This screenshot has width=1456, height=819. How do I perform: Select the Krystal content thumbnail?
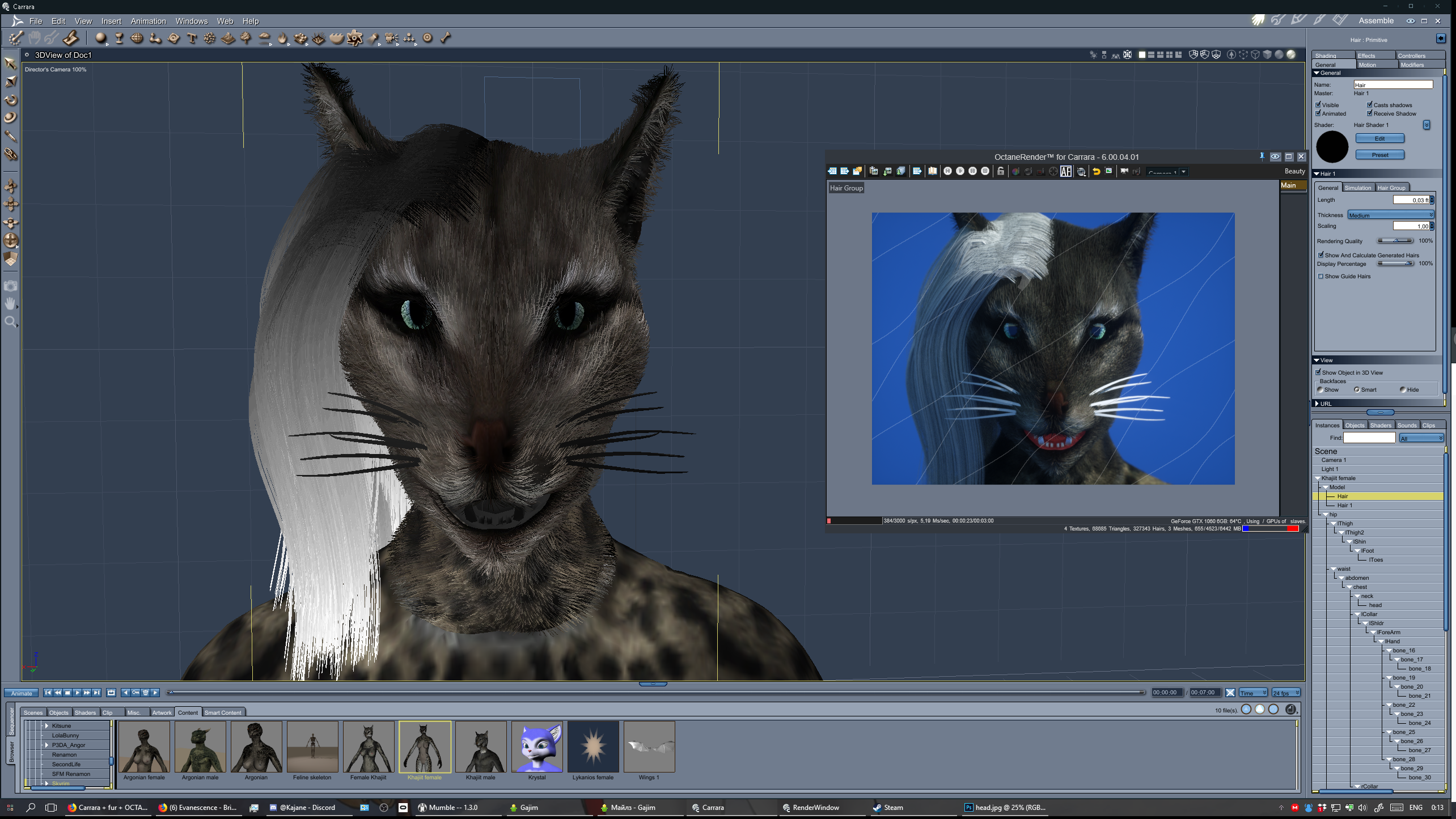536,746
